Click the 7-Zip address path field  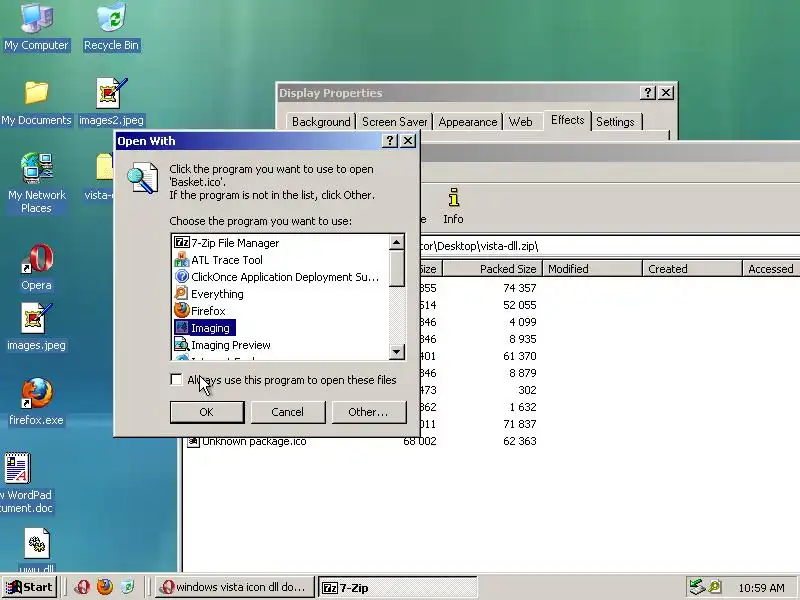610,246
